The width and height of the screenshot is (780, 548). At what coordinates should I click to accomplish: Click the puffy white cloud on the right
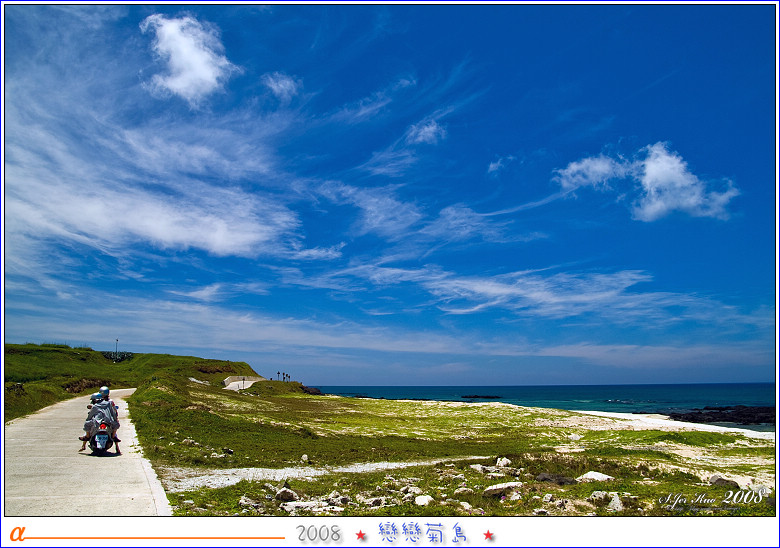point(664,183)
